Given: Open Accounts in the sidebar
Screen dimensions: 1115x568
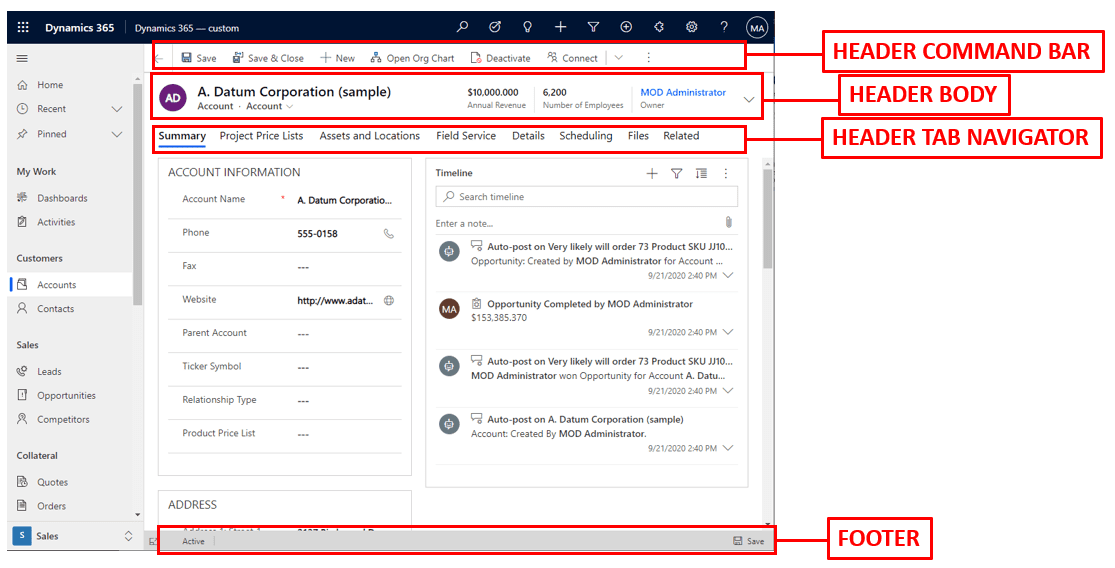Looking at the screenshot, I should (x=71, y=284).
